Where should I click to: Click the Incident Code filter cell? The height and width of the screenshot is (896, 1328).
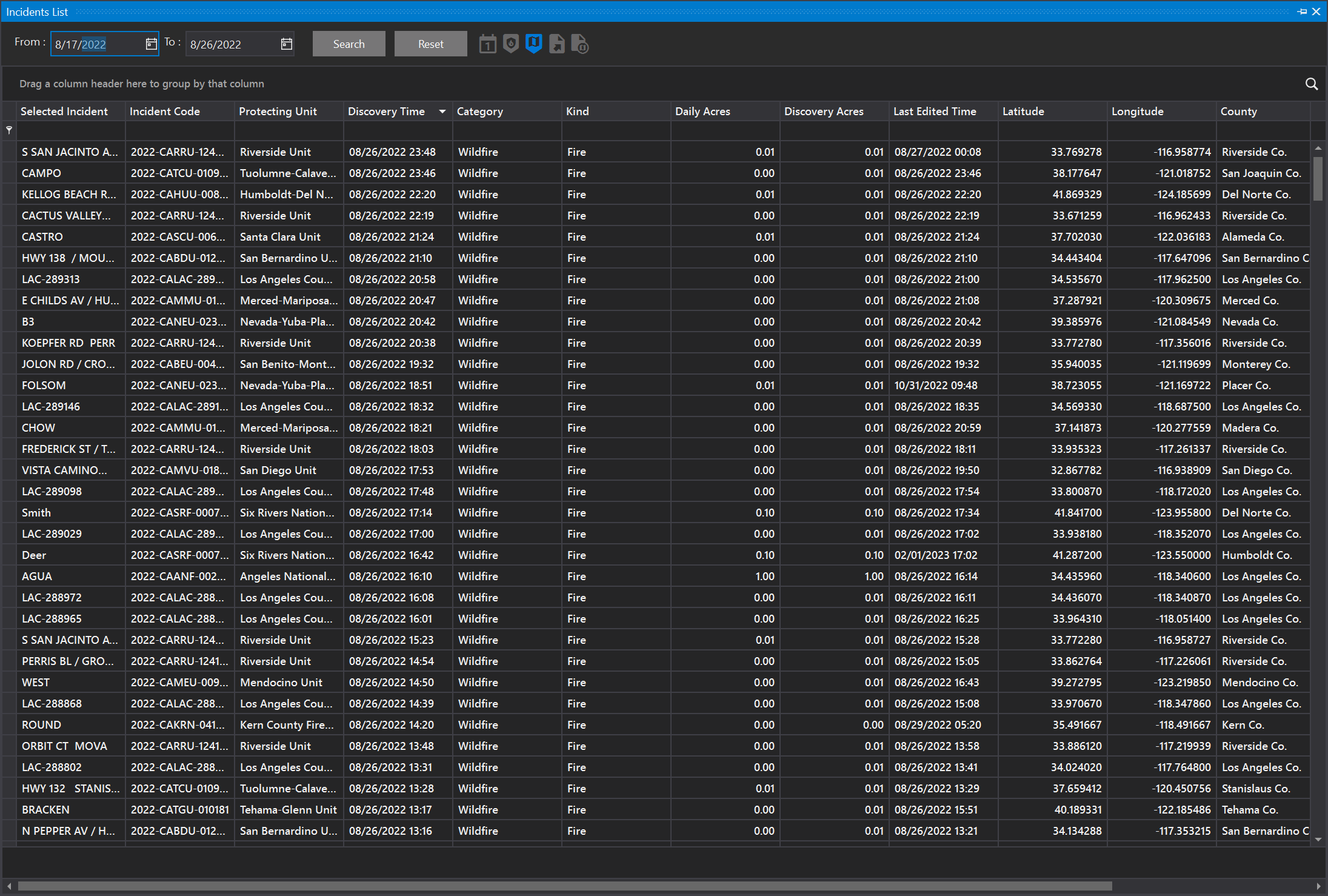point(179,130)
